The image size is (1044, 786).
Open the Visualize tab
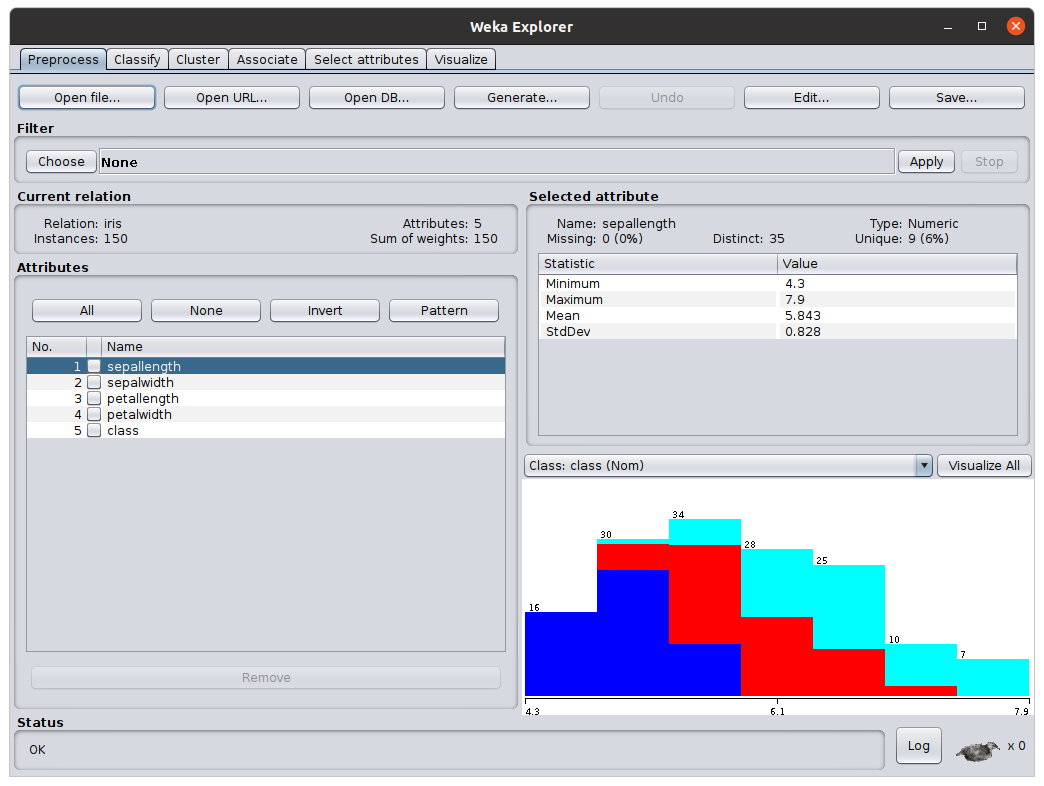tap(461, 59)
